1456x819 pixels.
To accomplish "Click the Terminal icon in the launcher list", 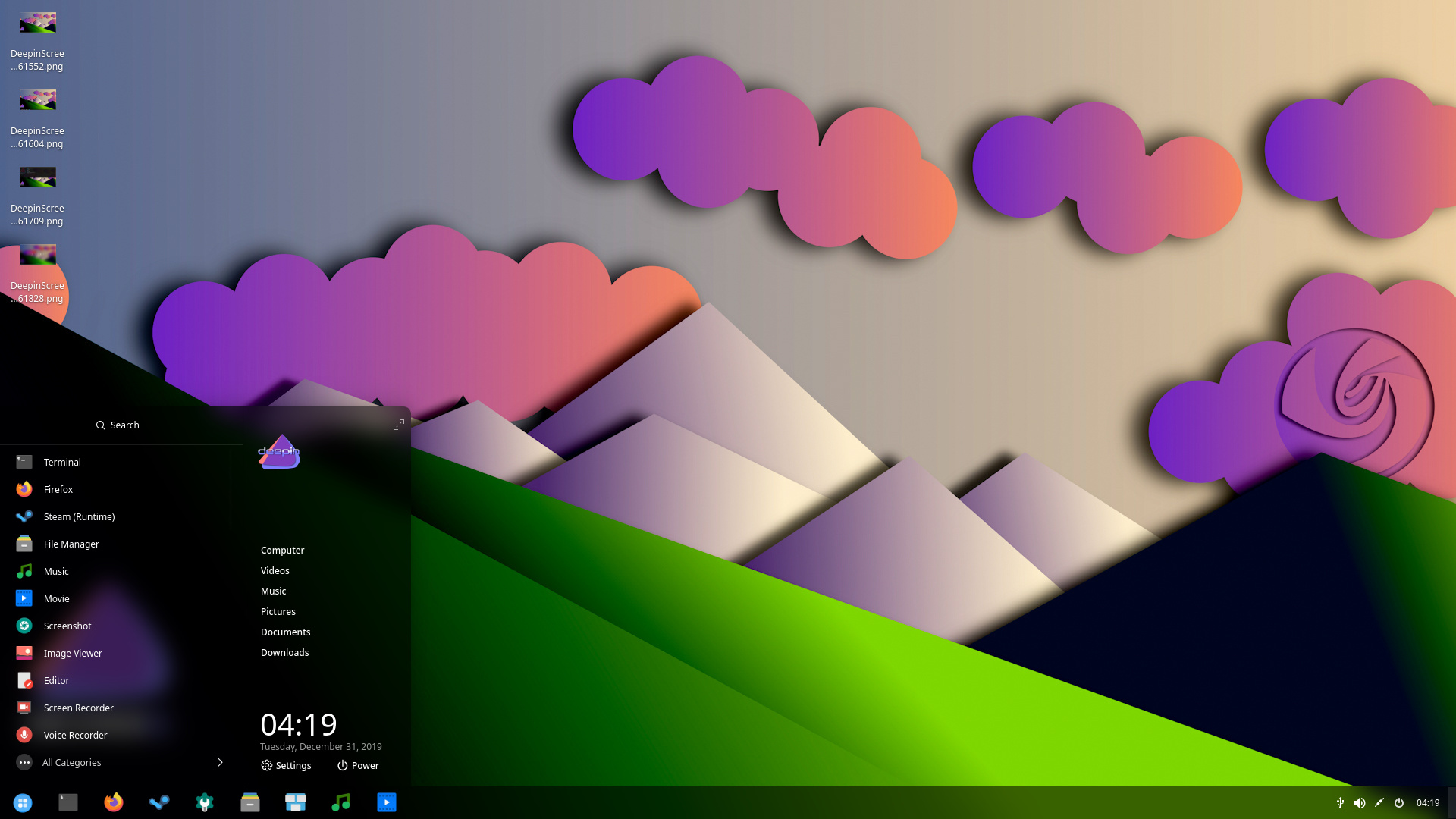I will pyautogui.click(x=24, y=462).
